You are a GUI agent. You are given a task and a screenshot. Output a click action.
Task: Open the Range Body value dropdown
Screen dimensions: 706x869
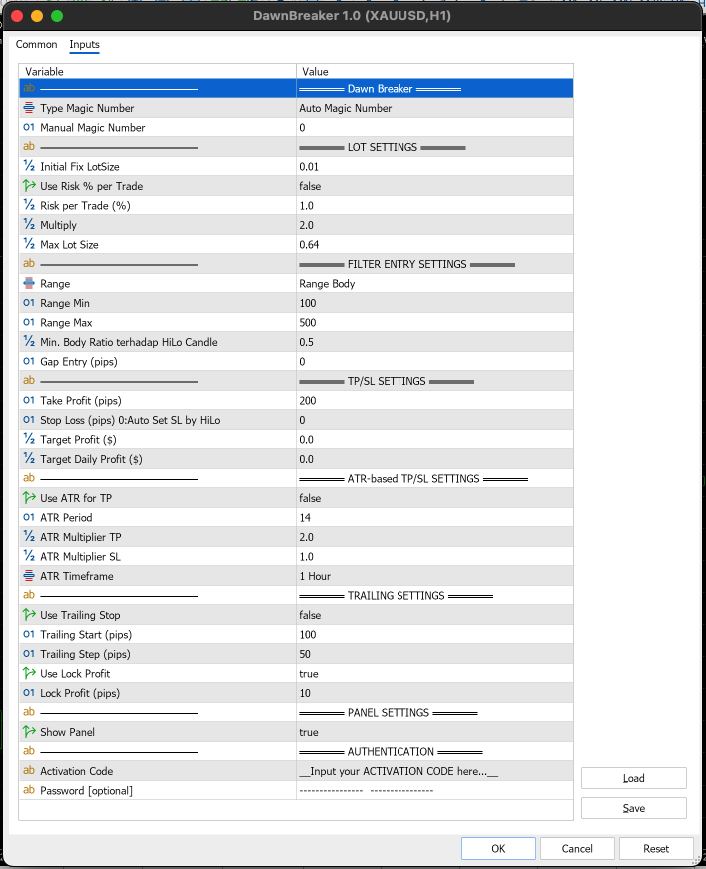click(434, 283)
